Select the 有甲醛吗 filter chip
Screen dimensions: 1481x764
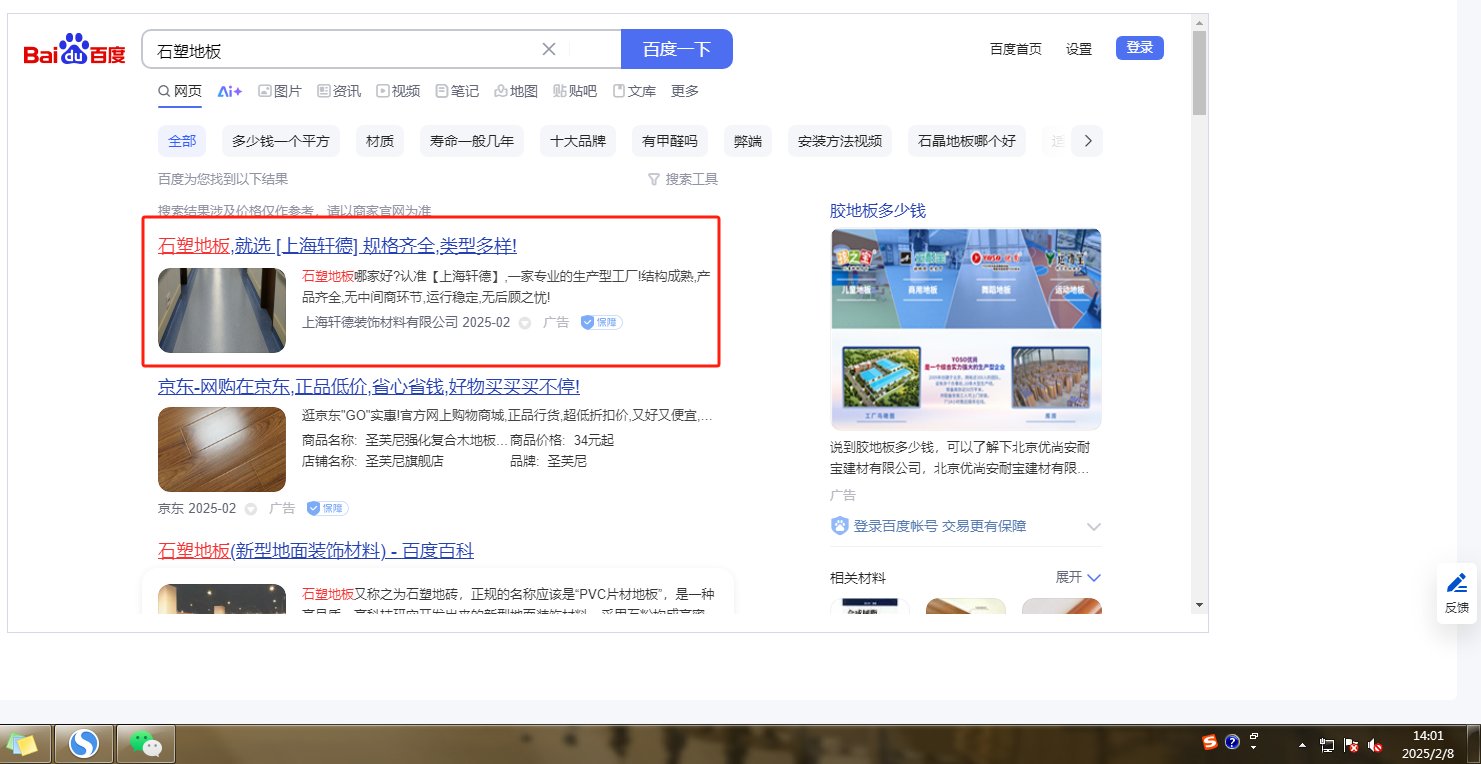pyautogui.click(x=670, y=141)
